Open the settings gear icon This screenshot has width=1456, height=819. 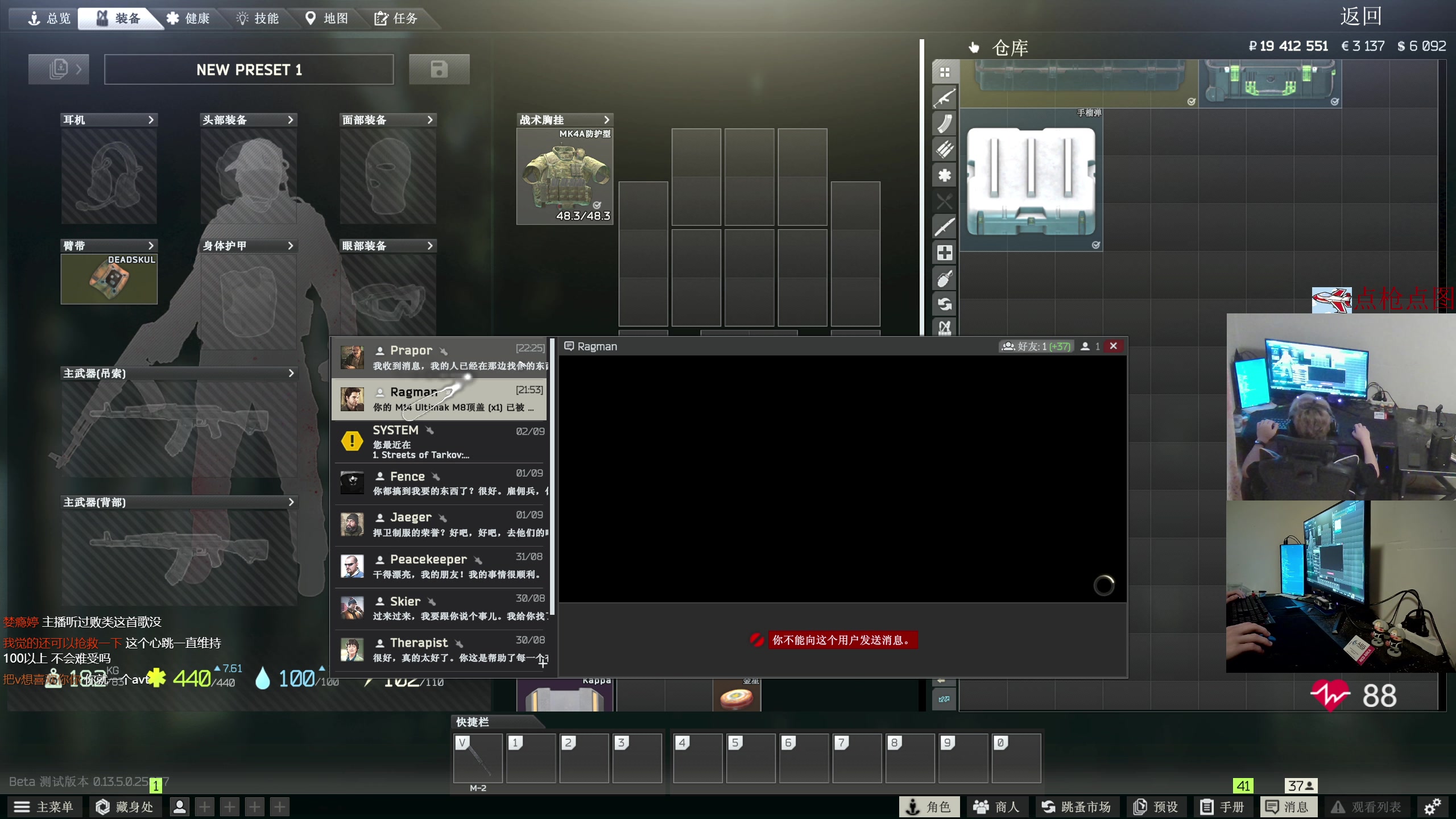(1432, 806)
